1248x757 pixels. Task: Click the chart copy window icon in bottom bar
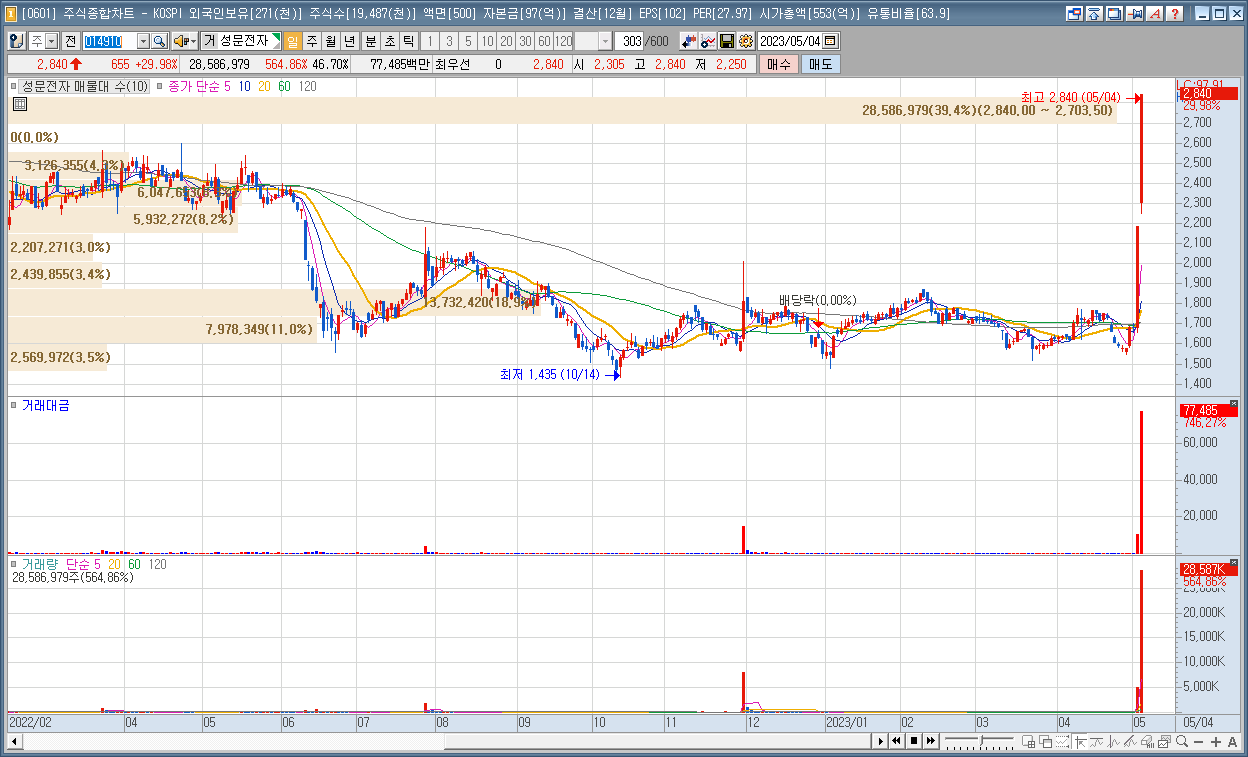pyautogui.click(x=1164, y=741)
